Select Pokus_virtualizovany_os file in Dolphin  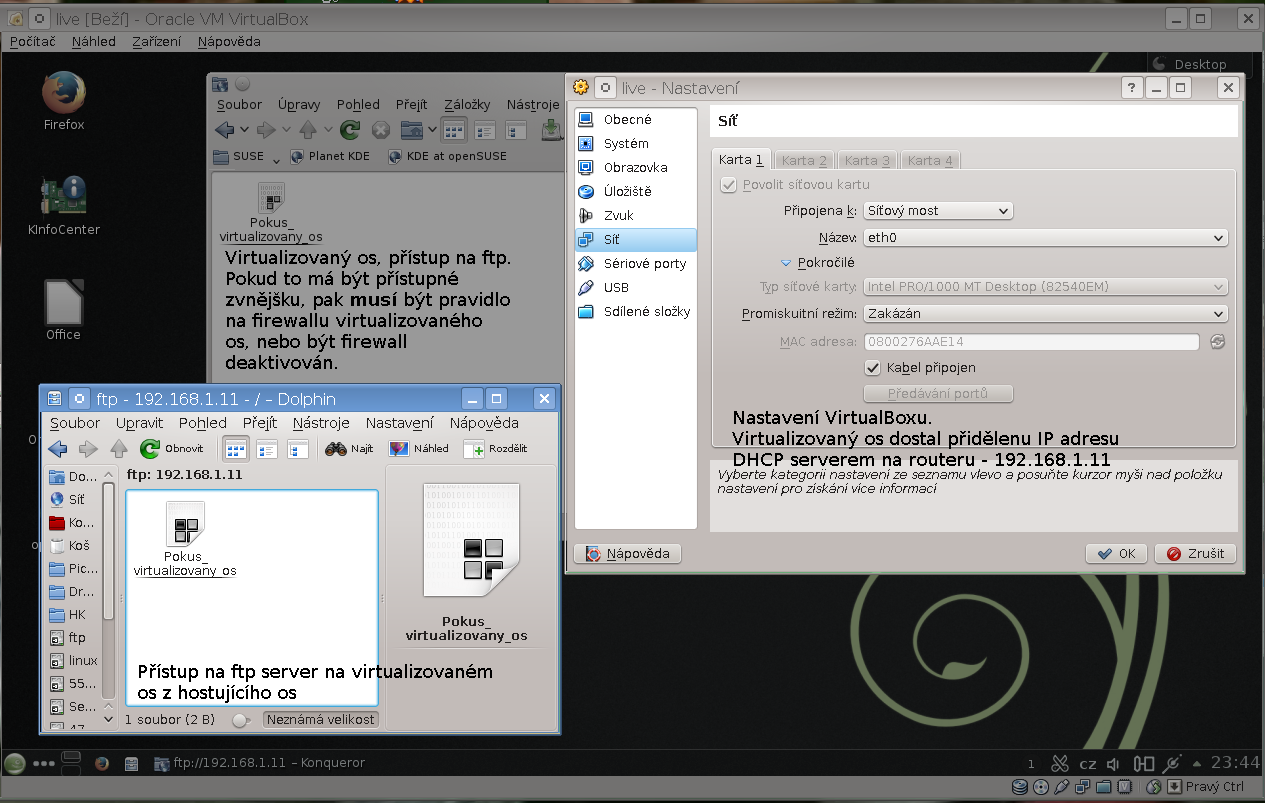coord(185,540)
